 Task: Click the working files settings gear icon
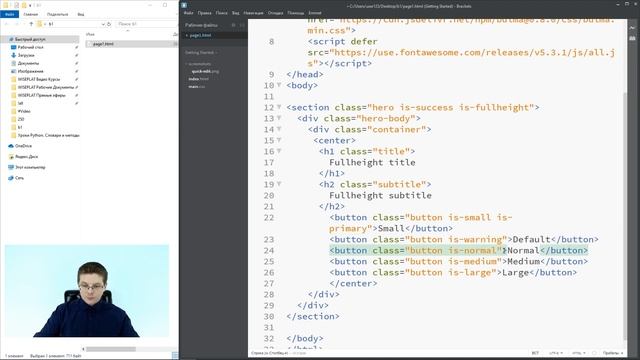coord(233,25)
